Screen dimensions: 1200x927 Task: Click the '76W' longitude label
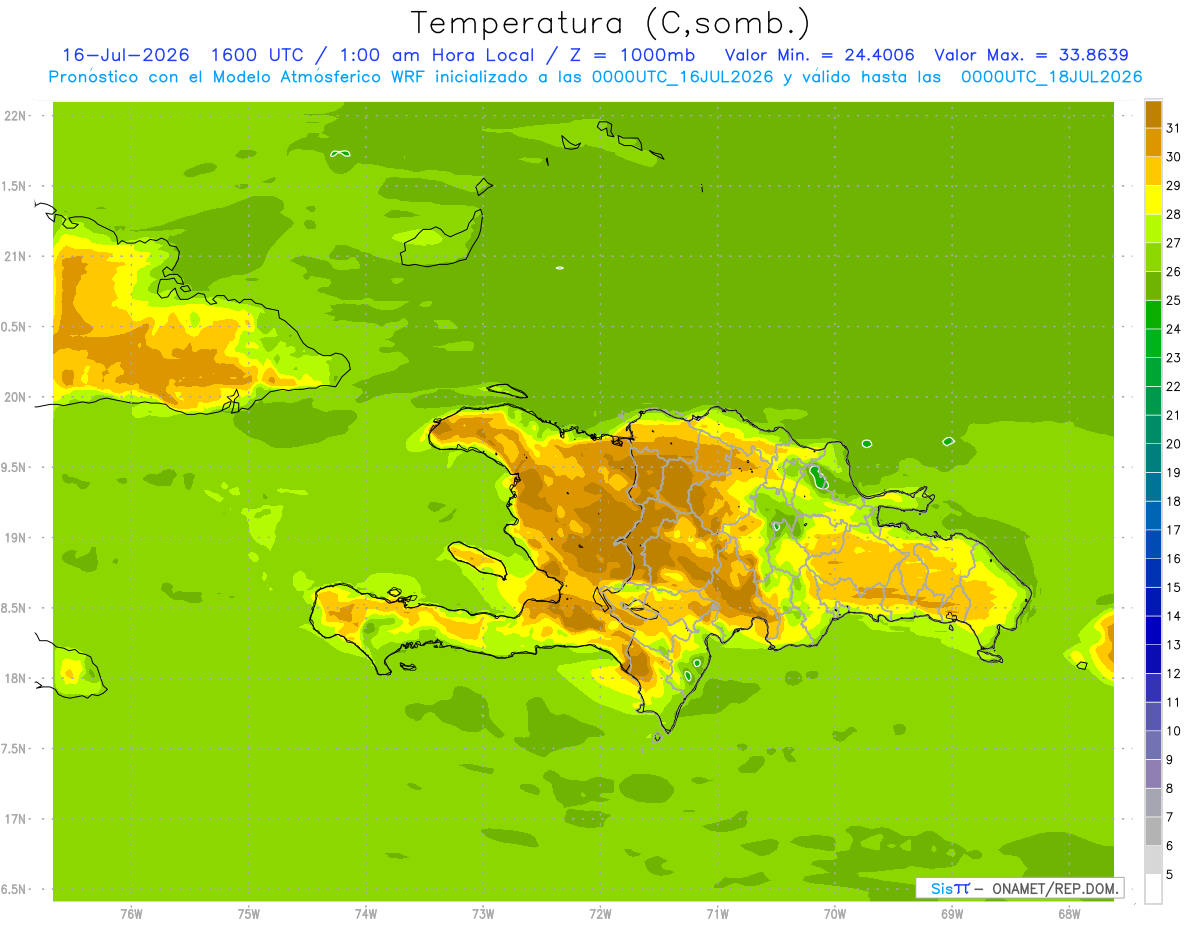(131, 914)
